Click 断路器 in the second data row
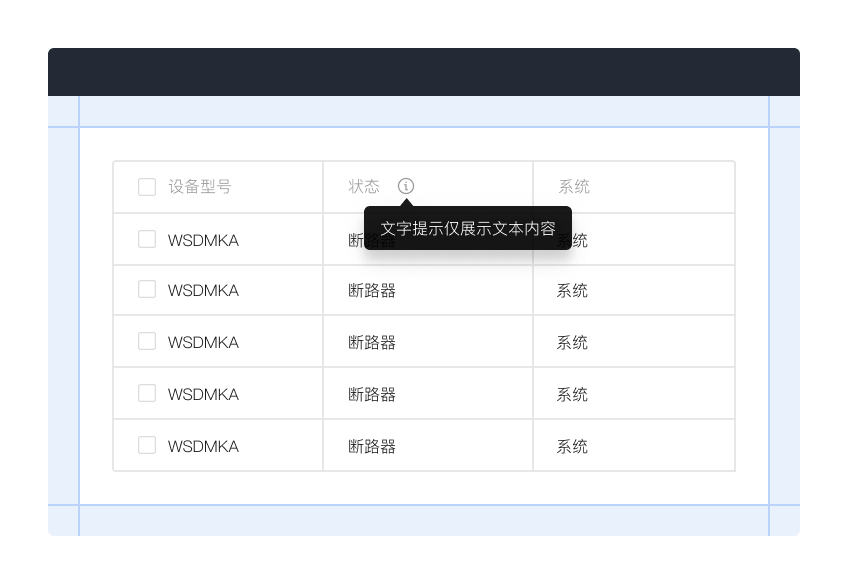Viewport: 848px width, 584px height. 372,290
